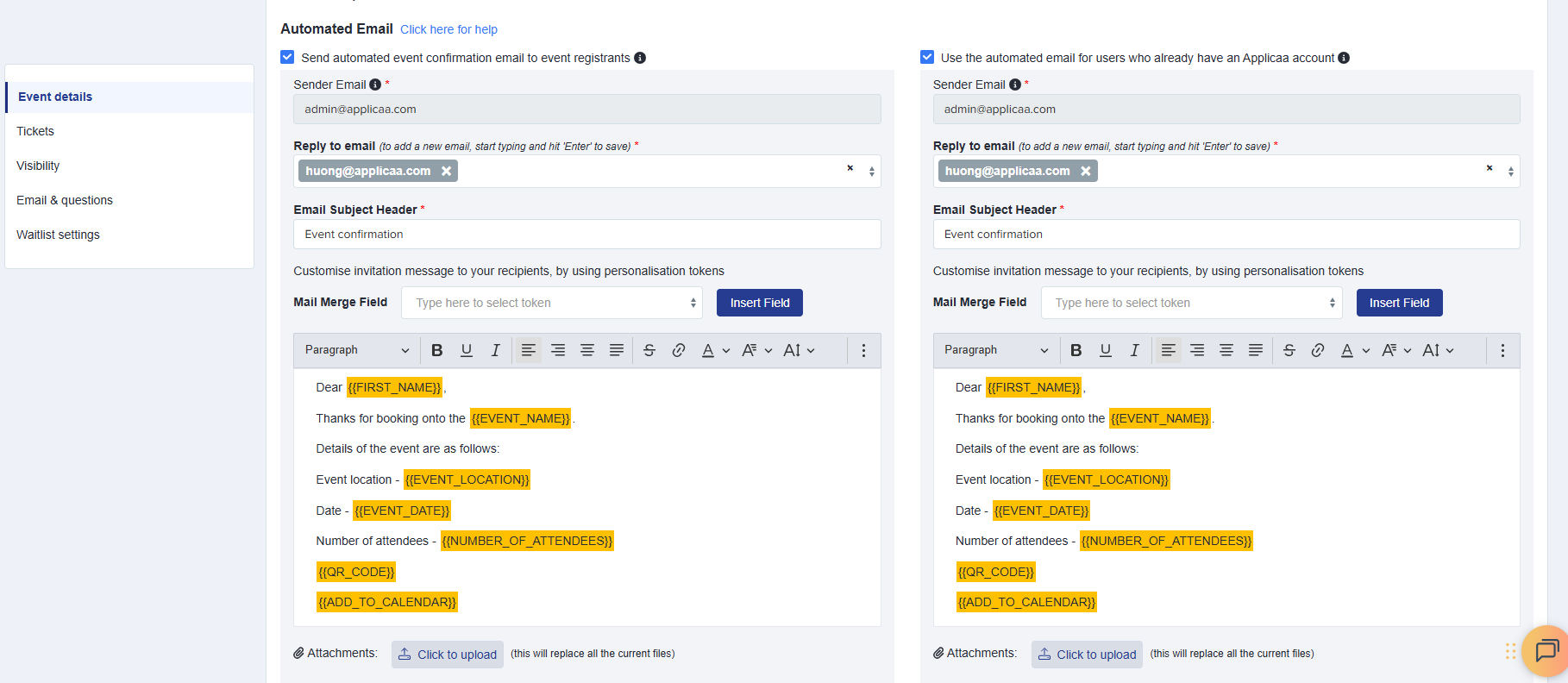This screenshot has height=683, width=1568.
Task: Open Click here for help link
Action: point(448,29)
